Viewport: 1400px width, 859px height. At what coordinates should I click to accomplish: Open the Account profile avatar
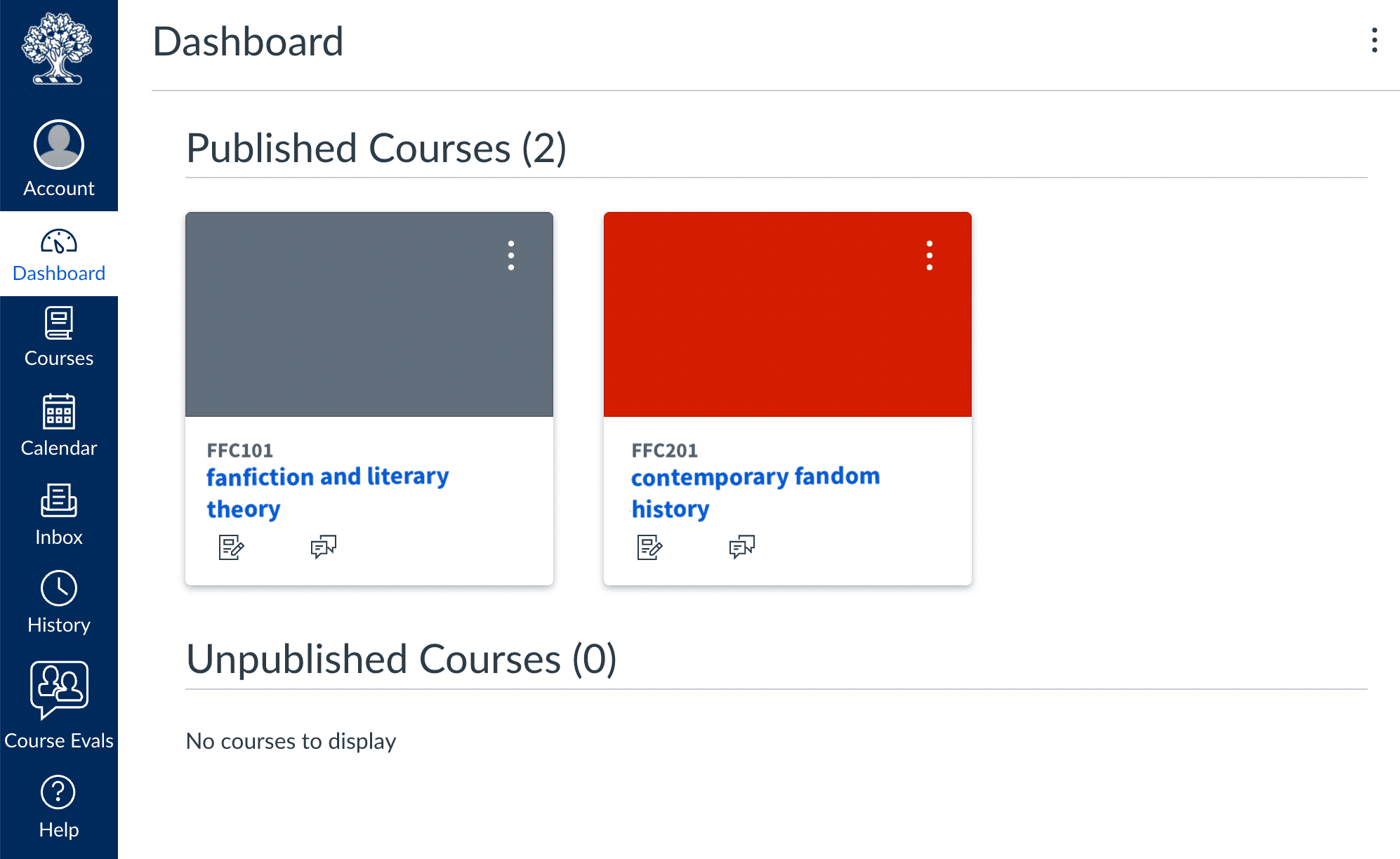point(59,145)
